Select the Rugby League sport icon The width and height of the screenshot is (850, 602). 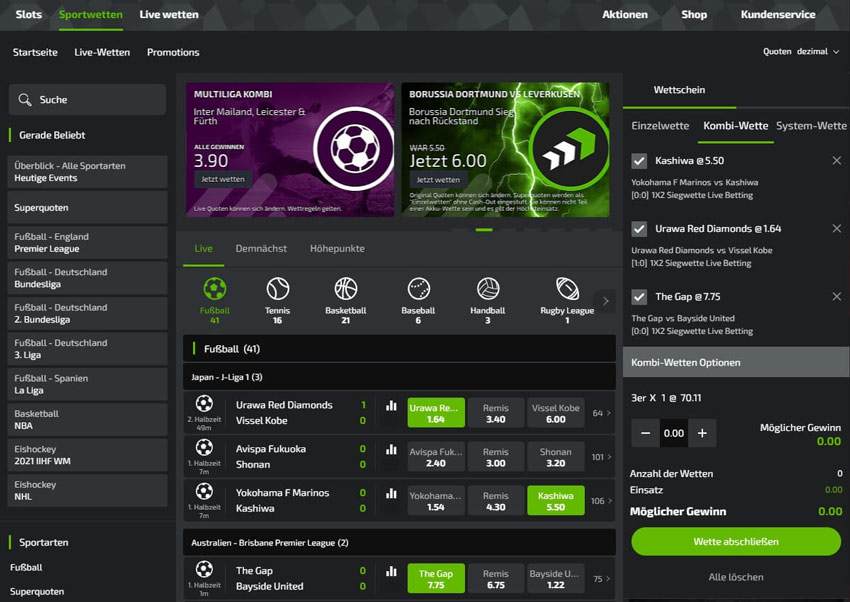(x=568, y=289)
